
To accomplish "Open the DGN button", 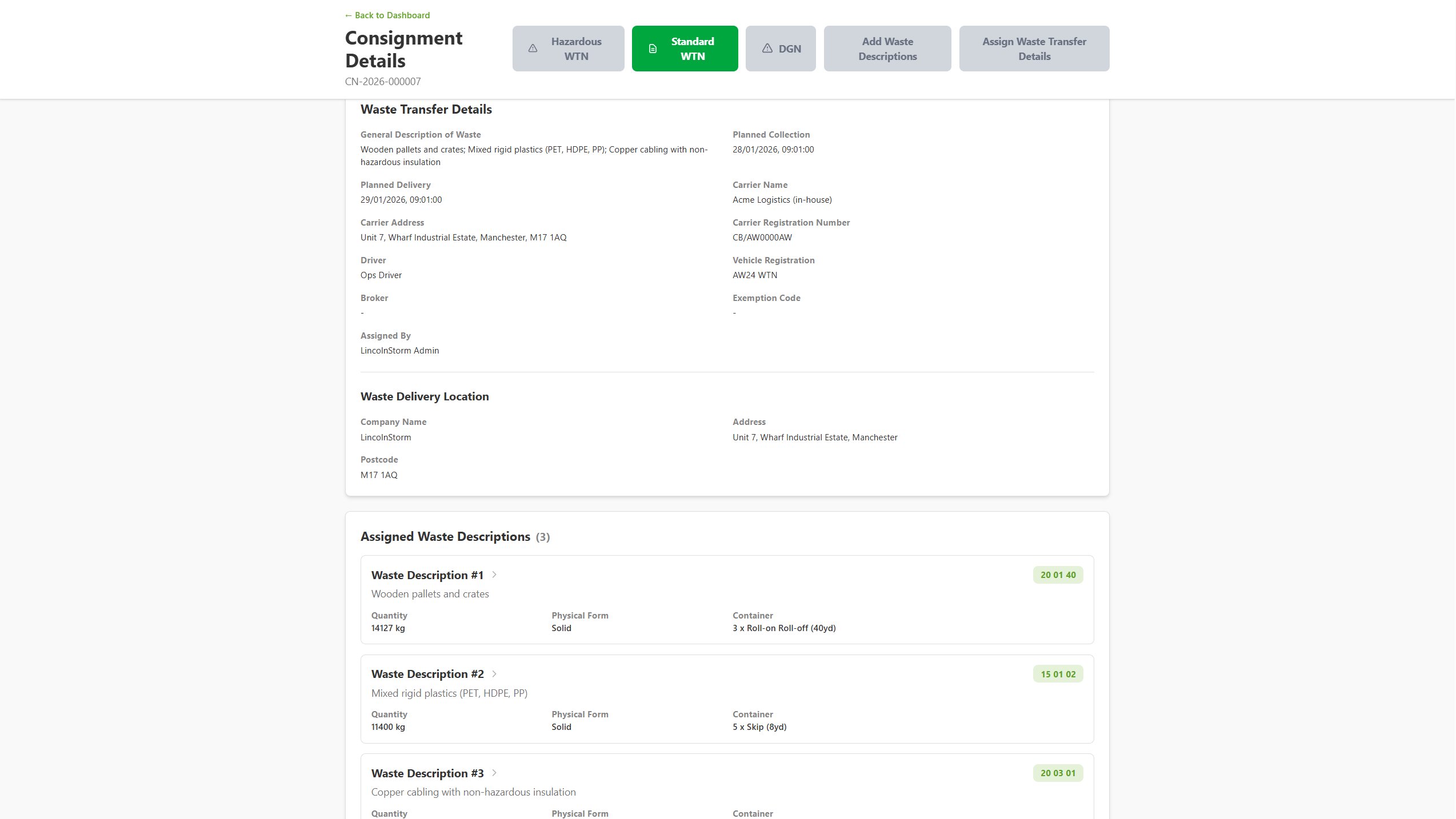I will (781, 49).
